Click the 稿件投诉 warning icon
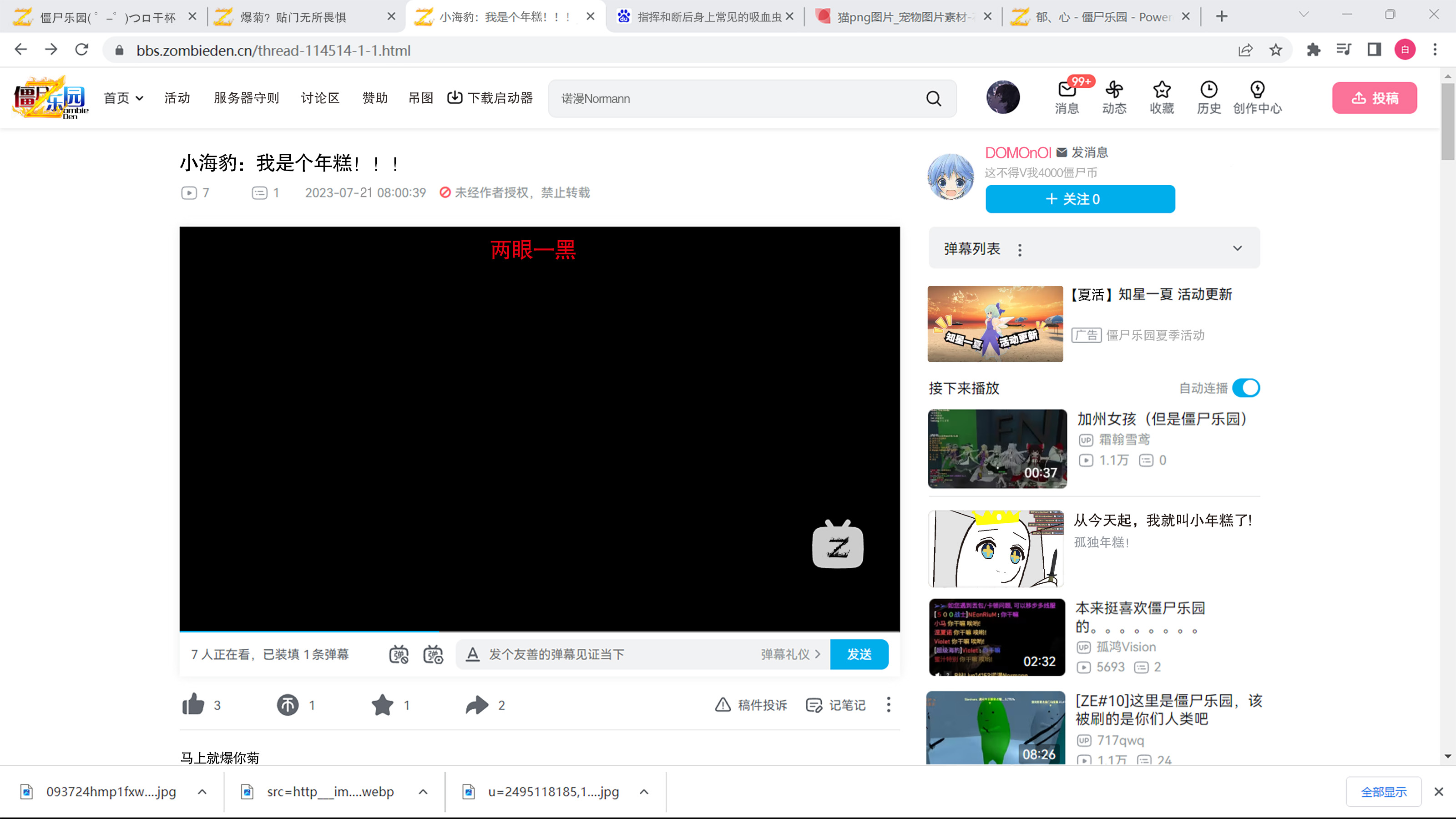 click(x=723, y=705)
